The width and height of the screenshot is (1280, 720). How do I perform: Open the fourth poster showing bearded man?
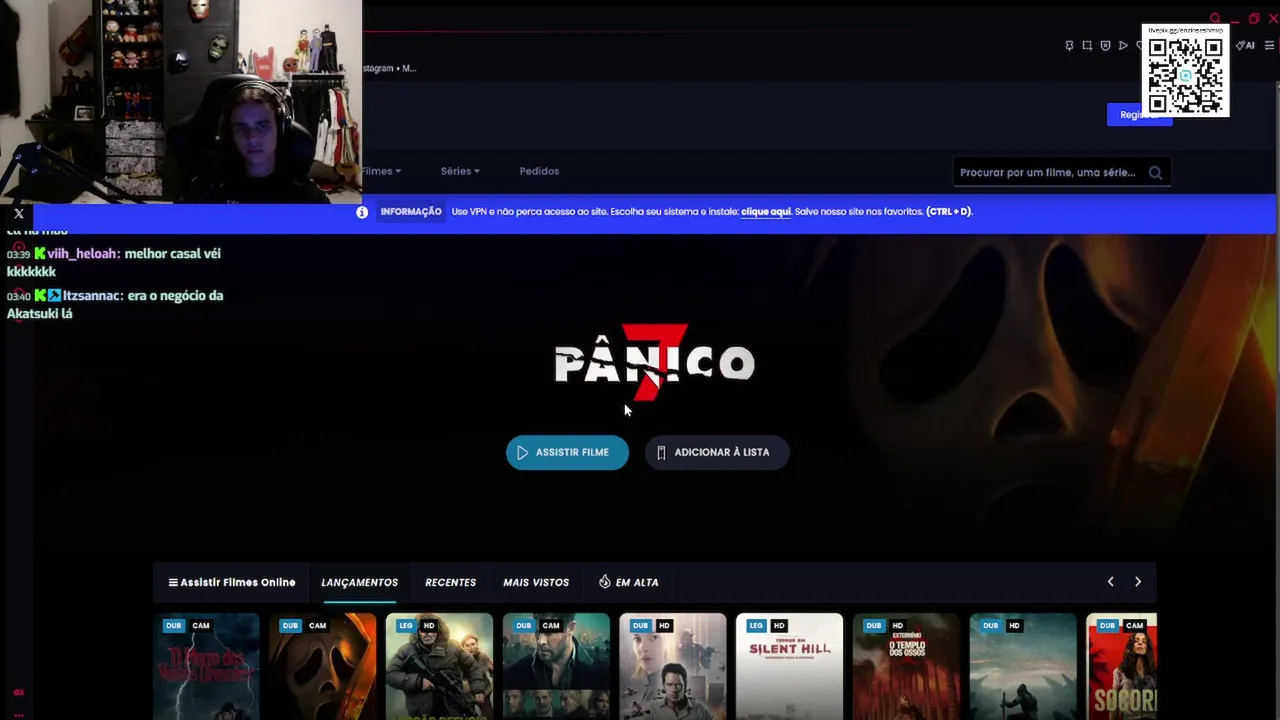click(556, 666)
